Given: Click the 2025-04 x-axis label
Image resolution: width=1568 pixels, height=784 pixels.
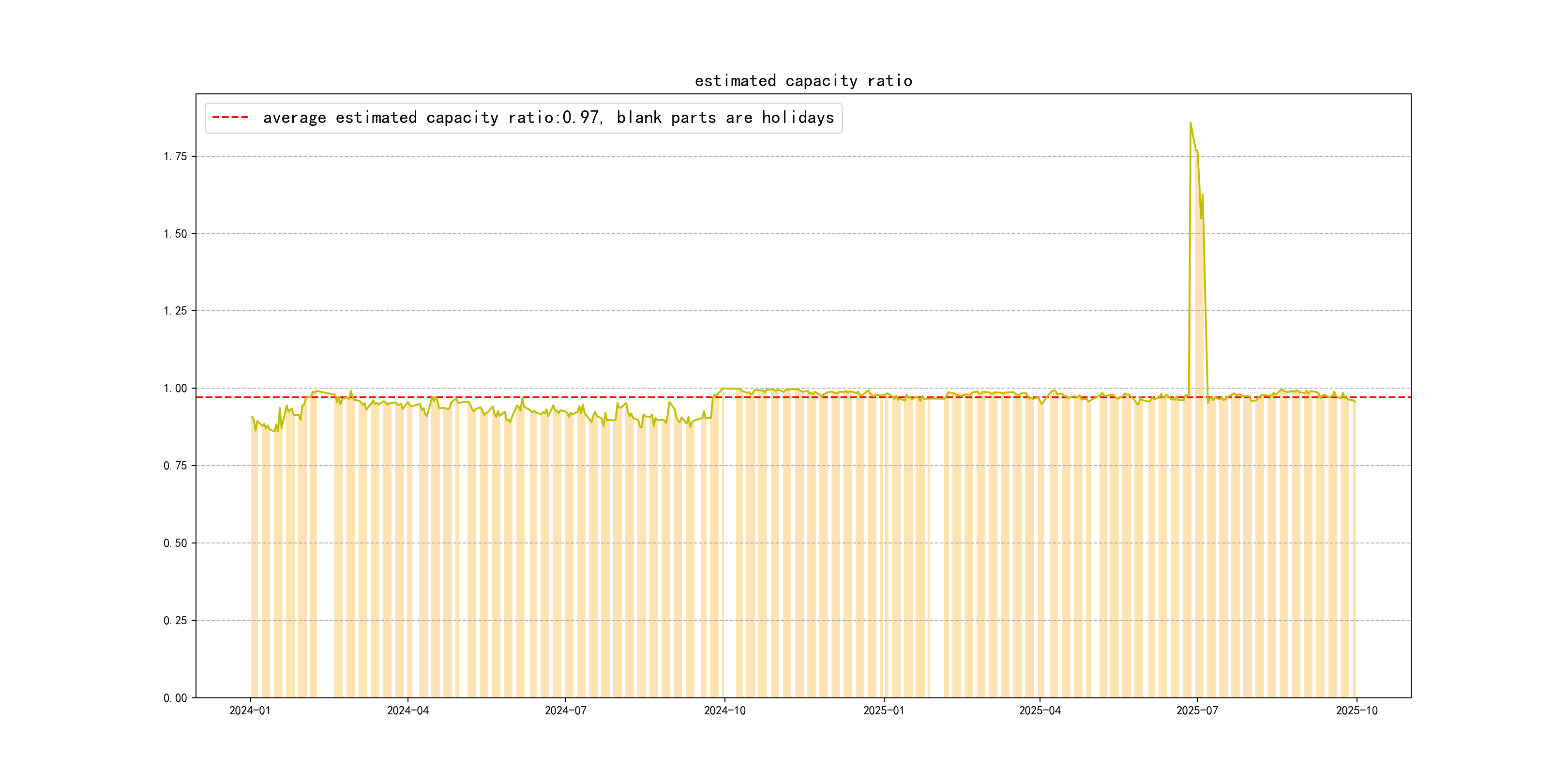Looking at the screenshot, I should click(x=1040, y=710).
